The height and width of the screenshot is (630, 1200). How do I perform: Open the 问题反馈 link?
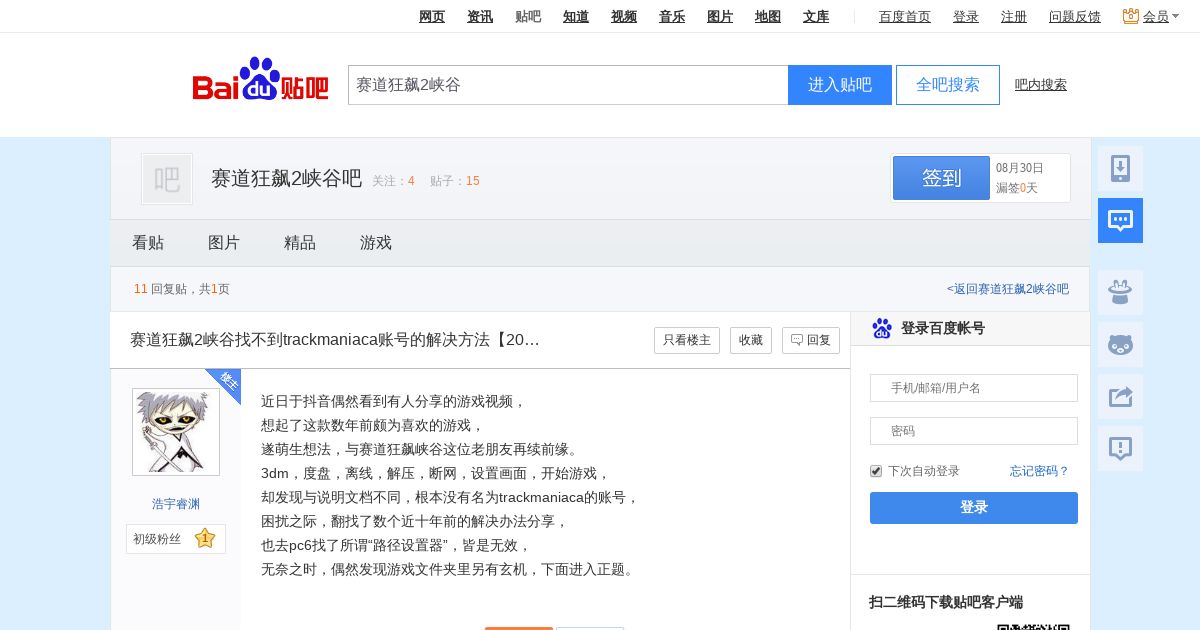coord(1075,16)
